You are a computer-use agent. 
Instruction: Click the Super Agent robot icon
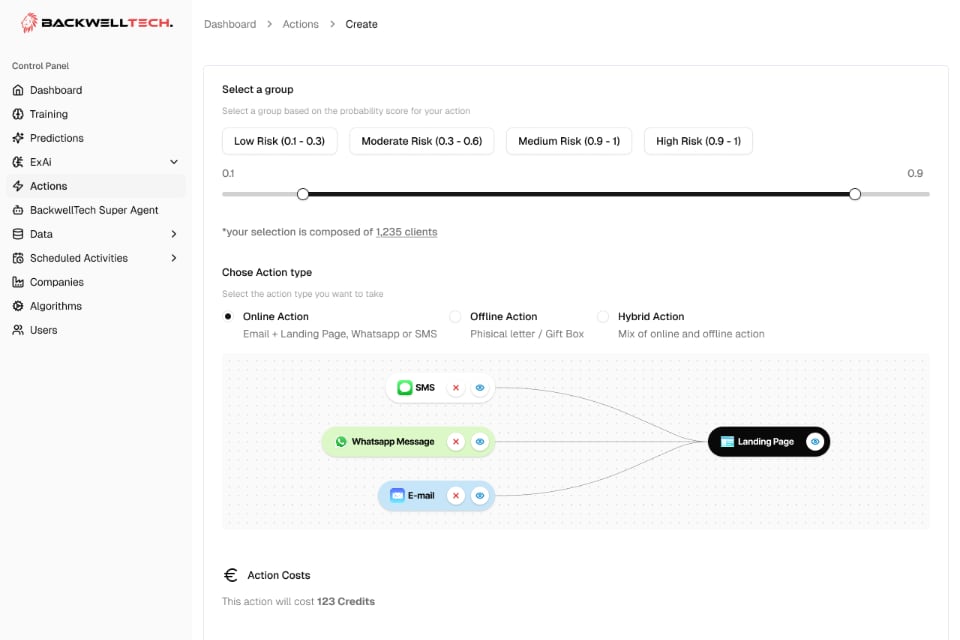[18, 210]
